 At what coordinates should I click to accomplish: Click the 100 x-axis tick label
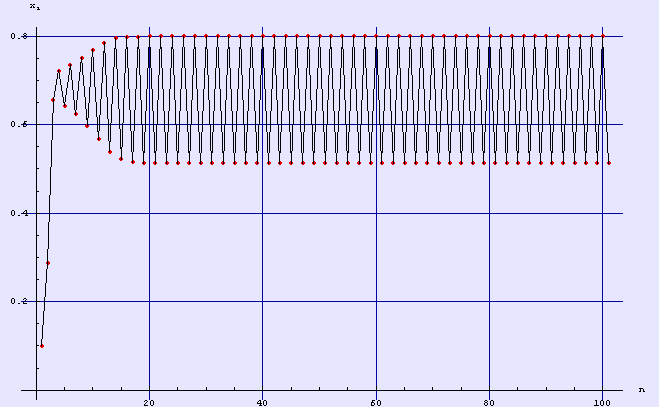click(602, 403)
